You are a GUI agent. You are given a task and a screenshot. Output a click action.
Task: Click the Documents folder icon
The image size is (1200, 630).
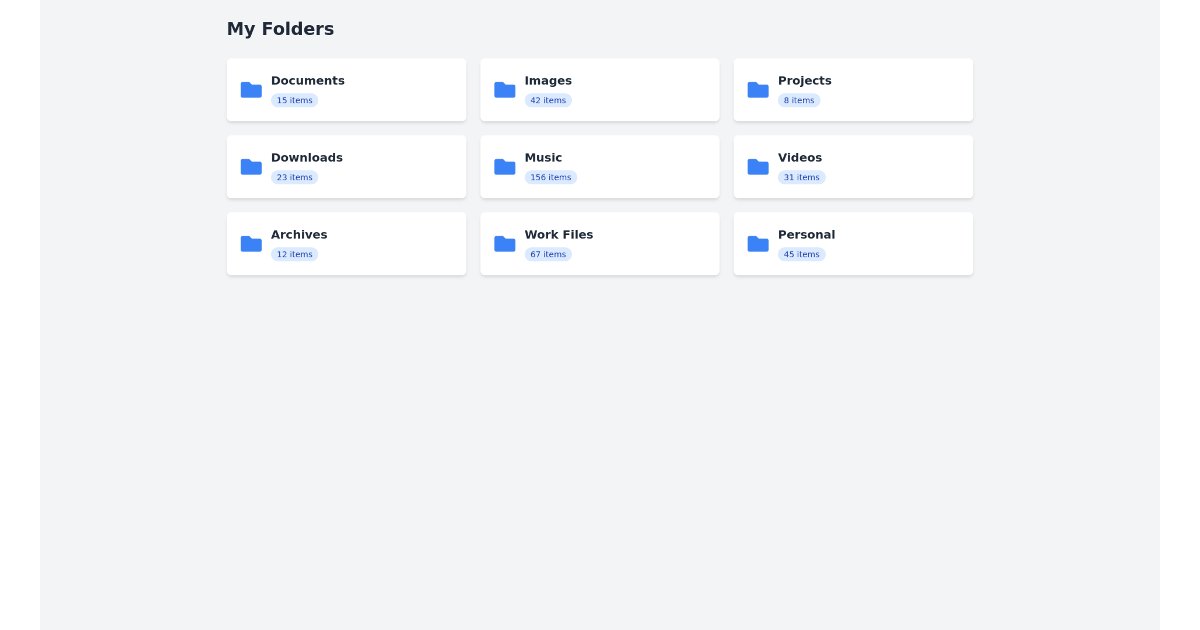251,90
